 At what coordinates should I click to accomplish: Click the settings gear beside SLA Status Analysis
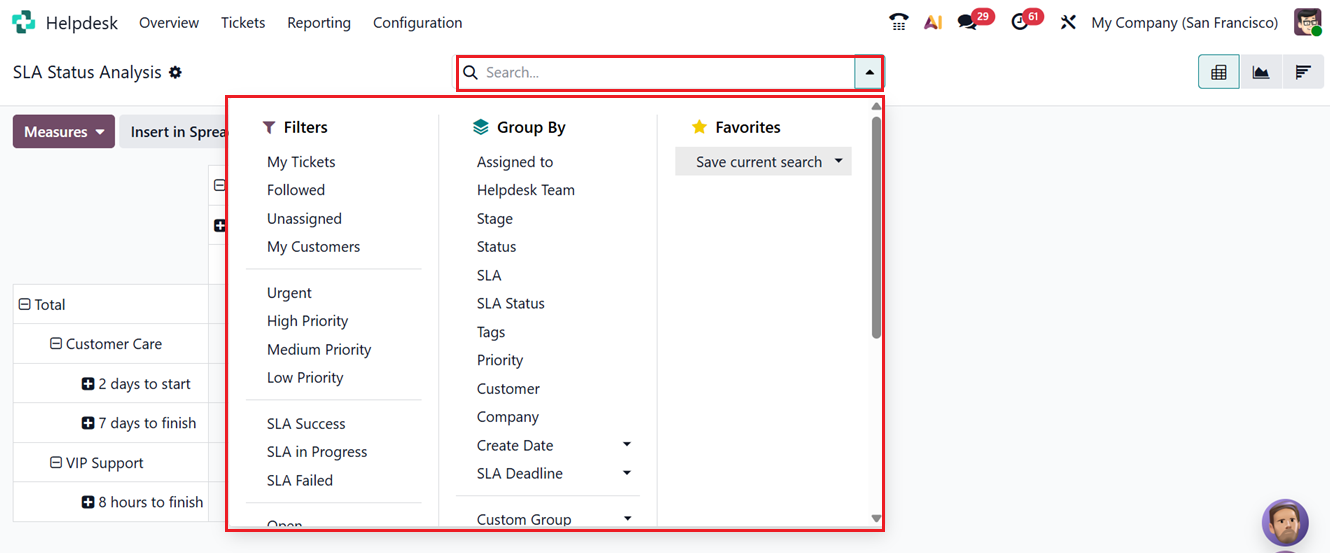[175, 72]
